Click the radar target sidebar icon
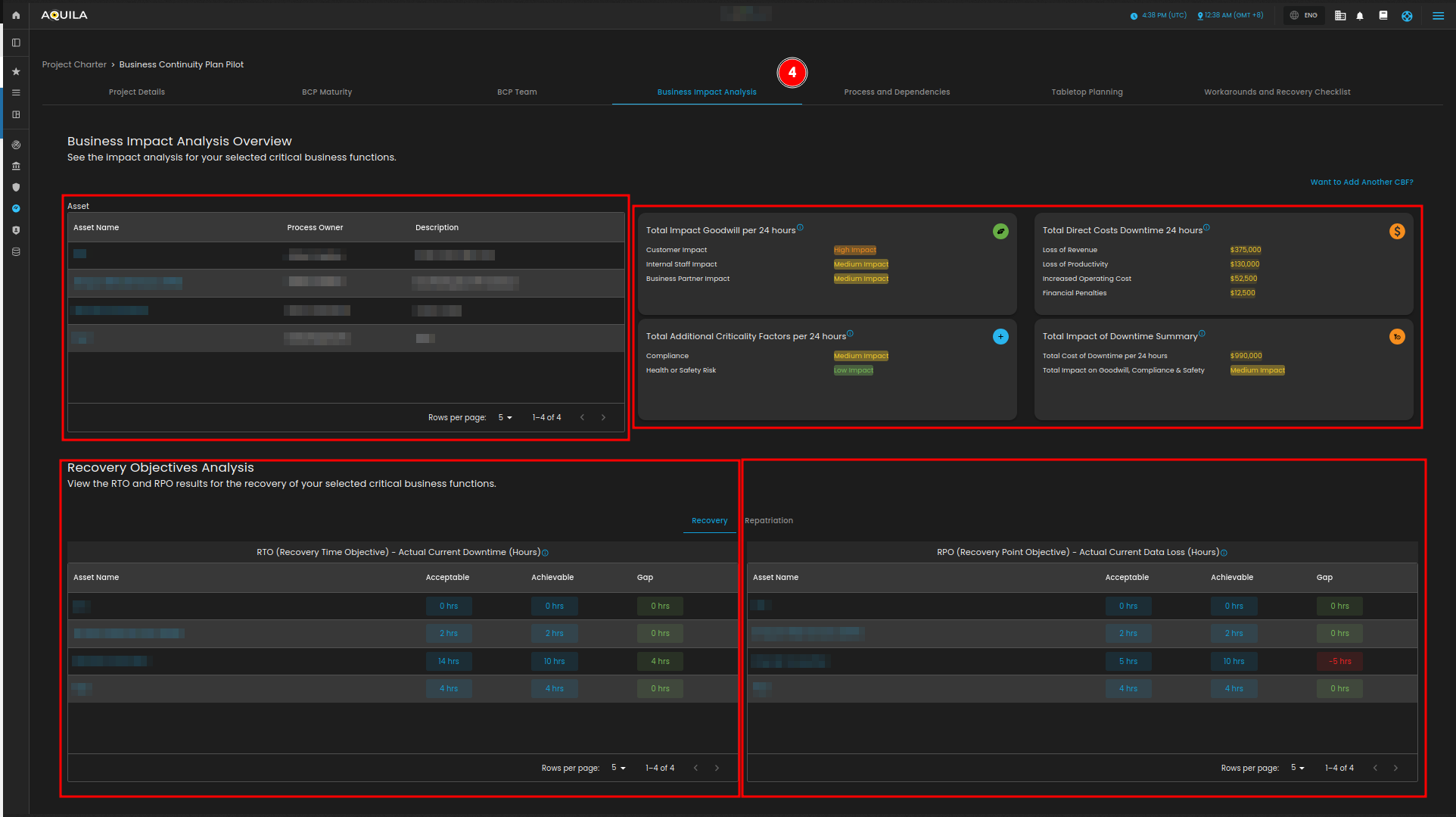This screenshot has height=817, width=1456. [x=16, y=145]
